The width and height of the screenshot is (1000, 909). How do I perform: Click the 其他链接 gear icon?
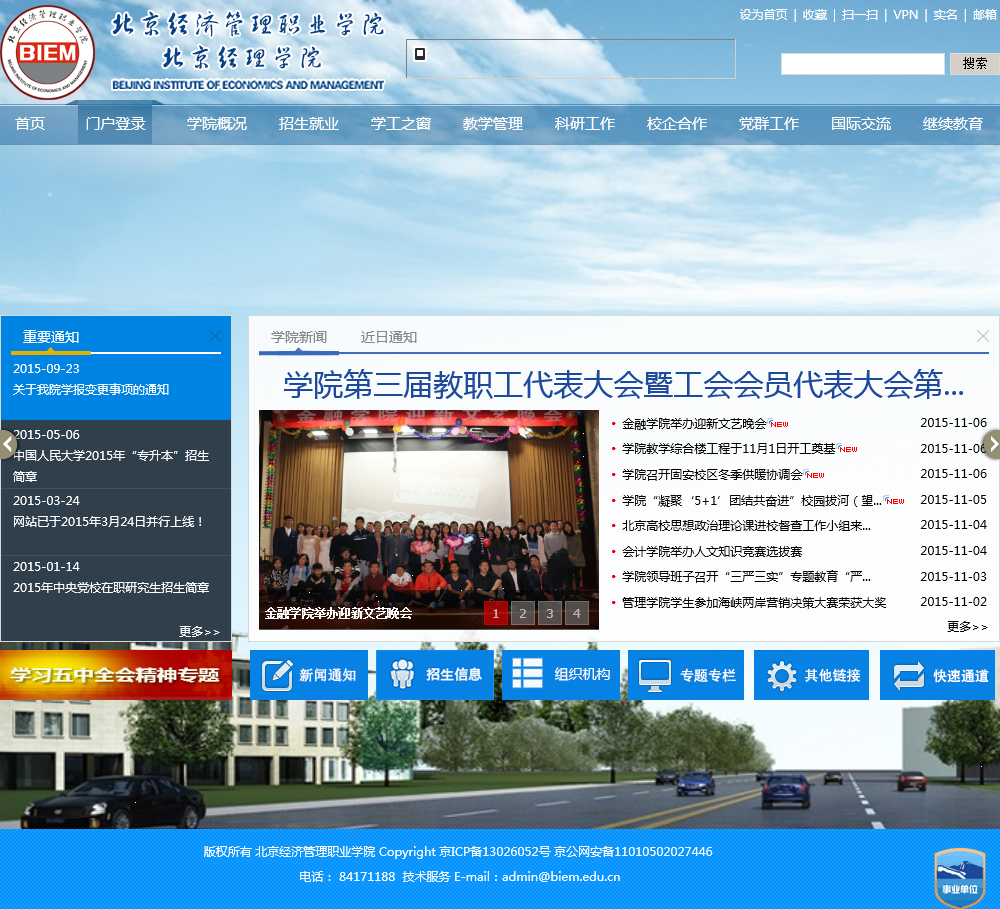[x=782, y=676]
